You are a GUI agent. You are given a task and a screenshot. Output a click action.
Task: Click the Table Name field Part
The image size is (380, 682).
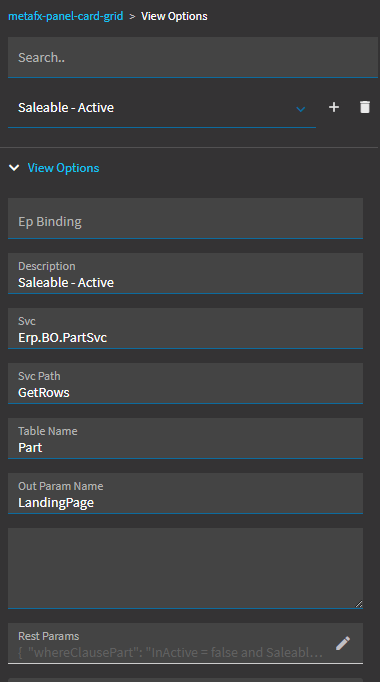tap(185, 438)
